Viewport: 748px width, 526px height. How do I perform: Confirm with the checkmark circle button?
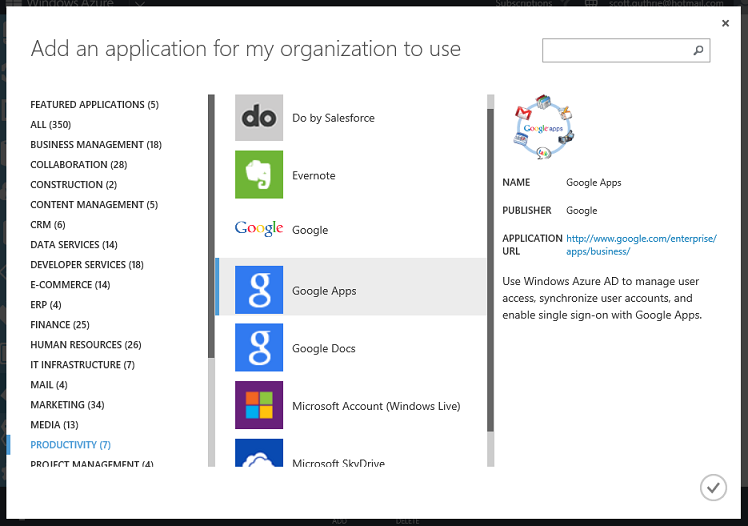click(x=713, y=487)
